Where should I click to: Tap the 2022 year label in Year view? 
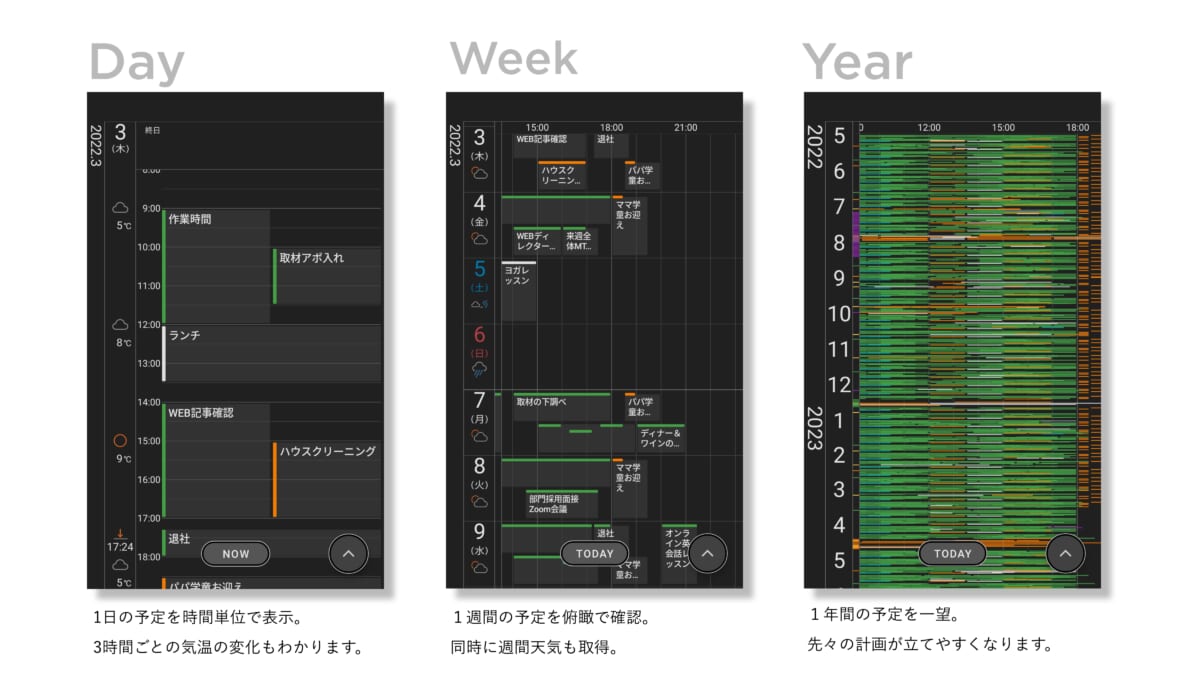[814, 146]
